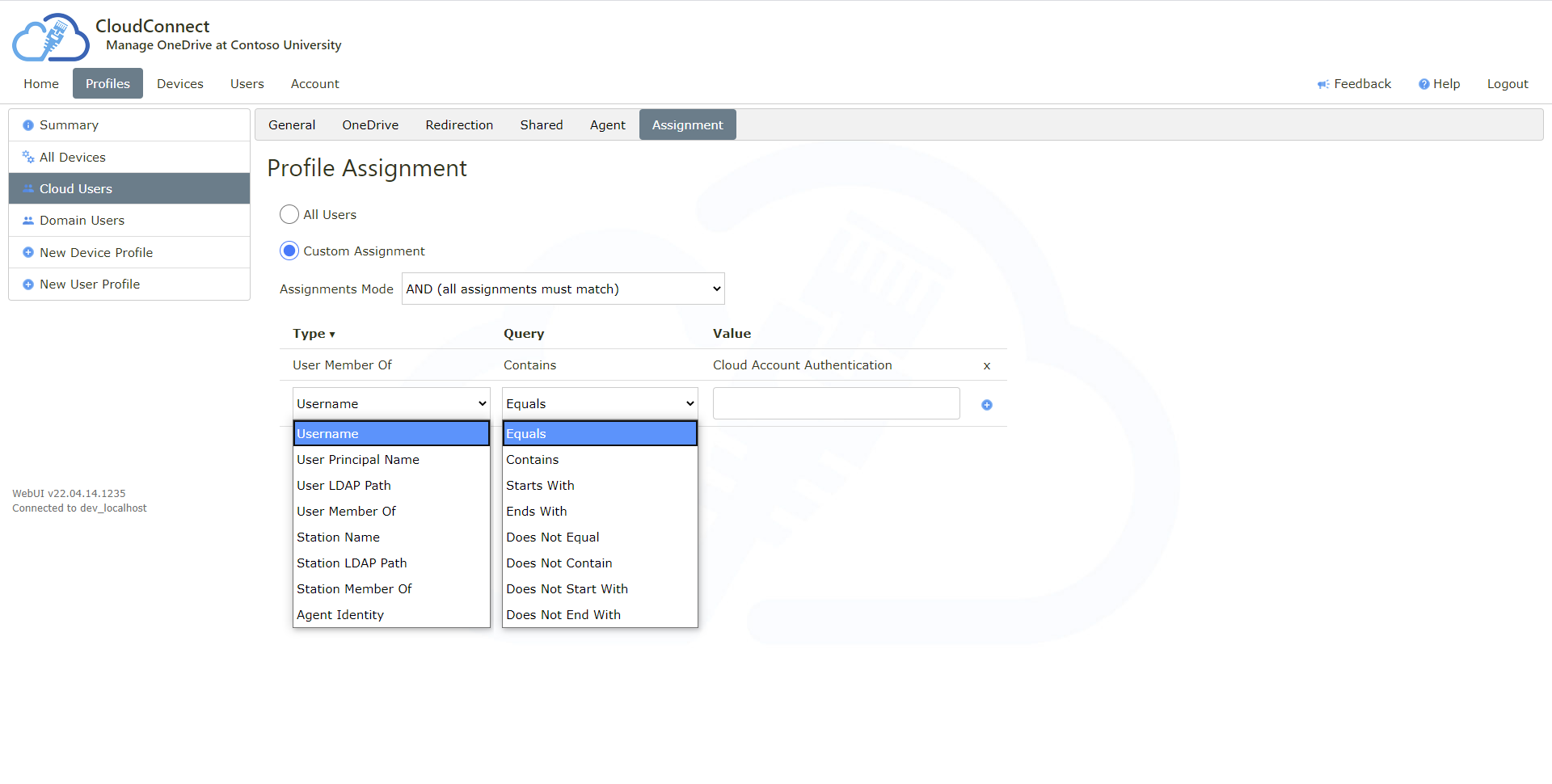Remove the Cloud Account Authentication assignment row
1552x784 pixels.
point(986,366)
